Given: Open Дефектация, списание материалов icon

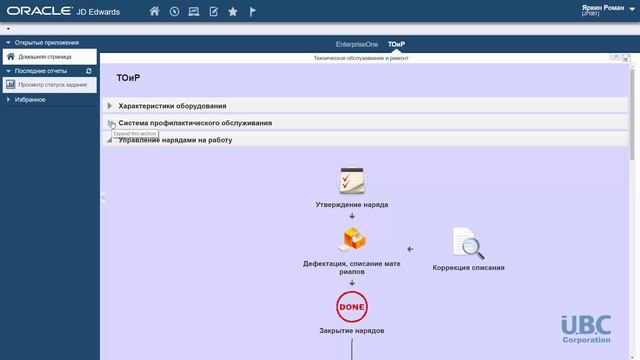Looking at the screenshot, I should pyautogui.click(x=352, y=240).
